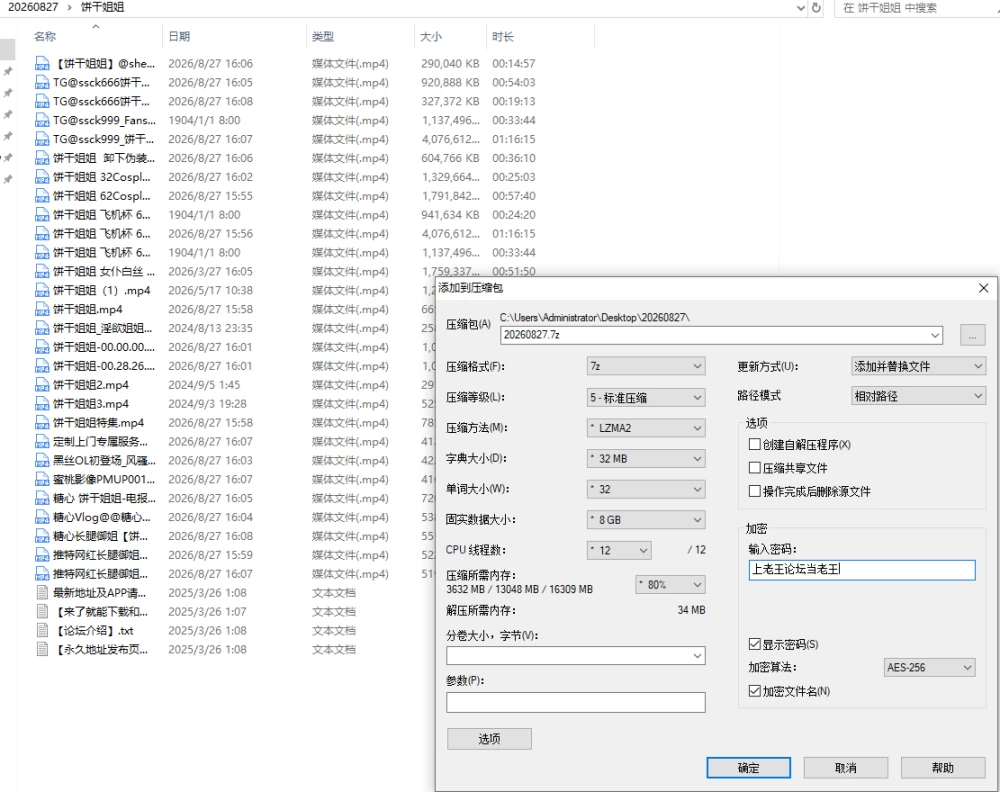1000x792 pixels.
Task: Sort by the 日期 column header
Action: 179,37
